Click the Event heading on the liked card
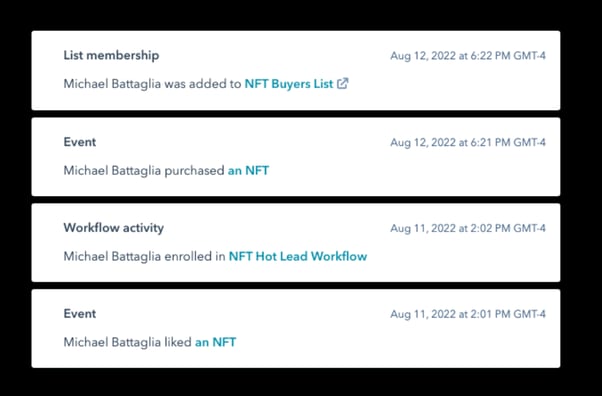Image resolution: width=602 pixels, height=396 pixels. point(80,314)
